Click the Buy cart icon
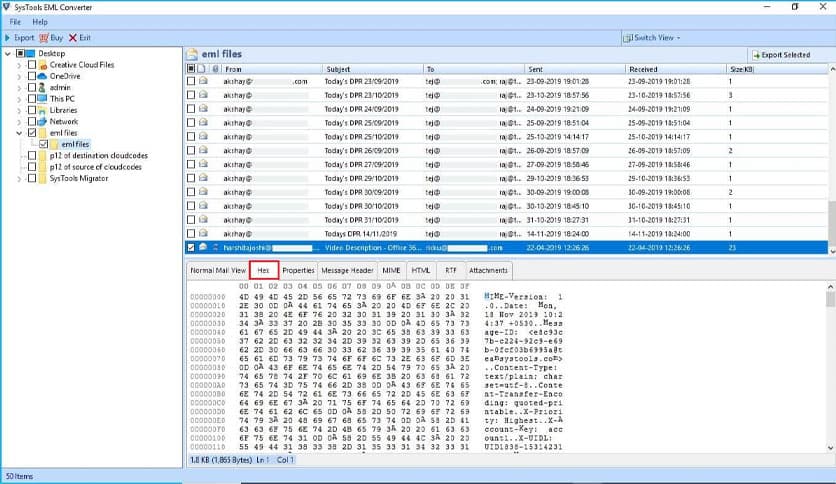Viewport: 836px width, 484px height. pyautogui.click(x=44, y=38)
